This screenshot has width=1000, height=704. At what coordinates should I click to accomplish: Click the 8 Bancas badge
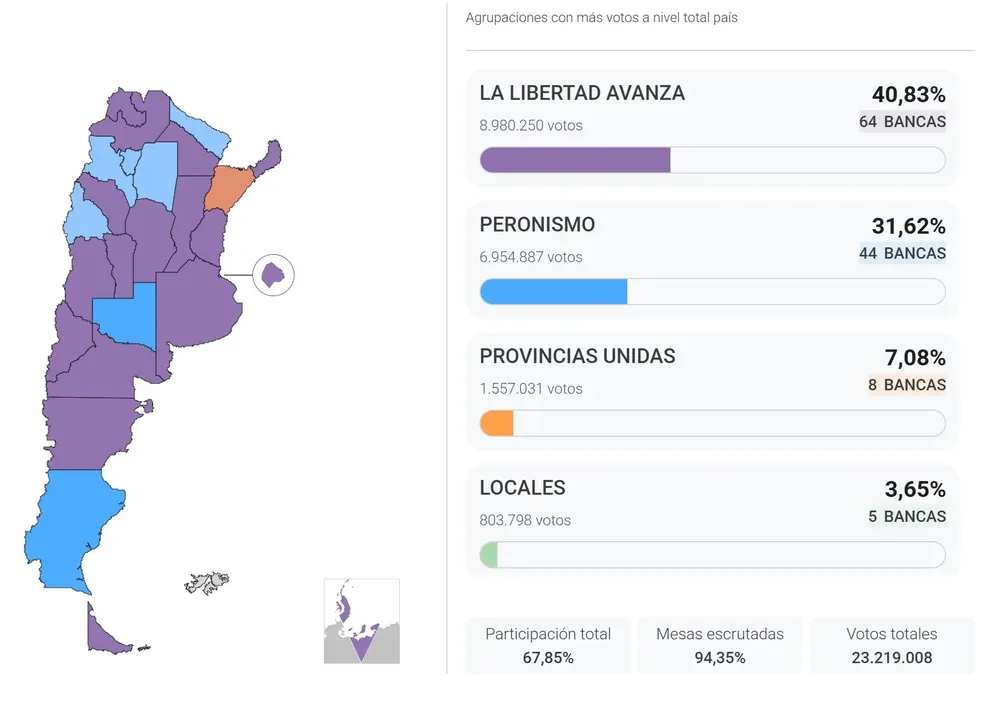(x=906, y=385)
